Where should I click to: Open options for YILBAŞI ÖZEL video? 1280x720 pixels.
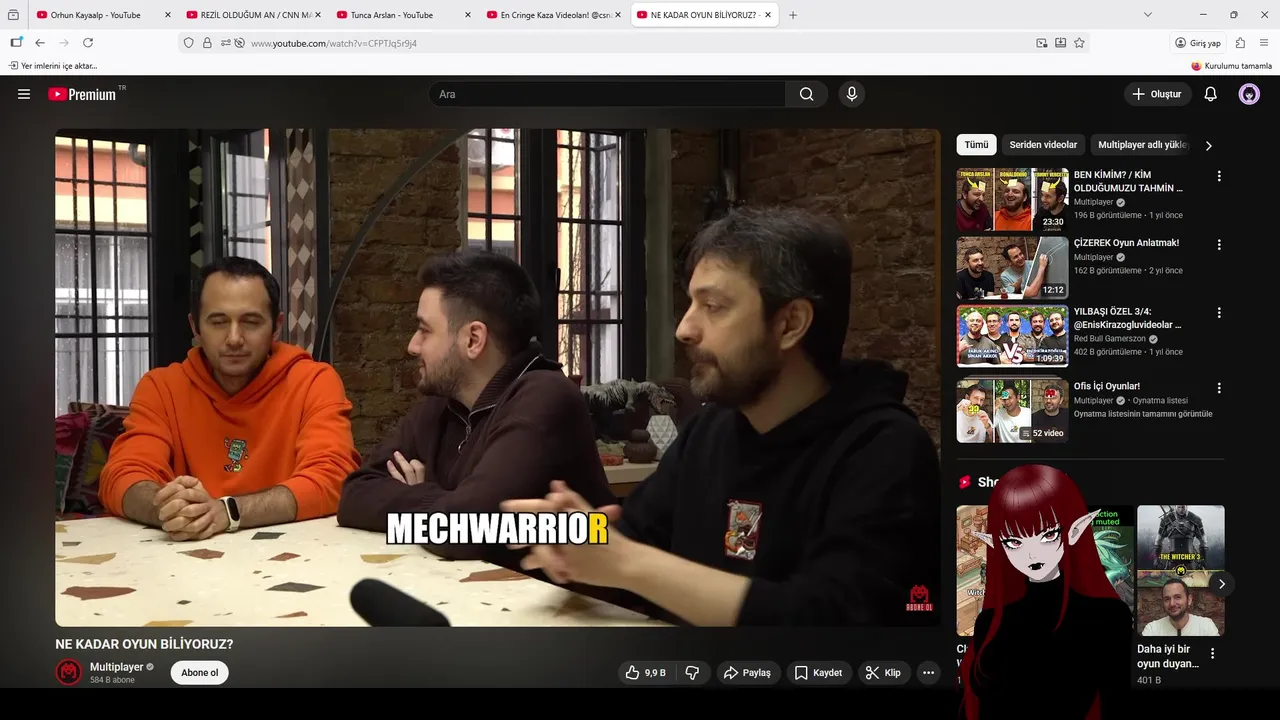1218,313
